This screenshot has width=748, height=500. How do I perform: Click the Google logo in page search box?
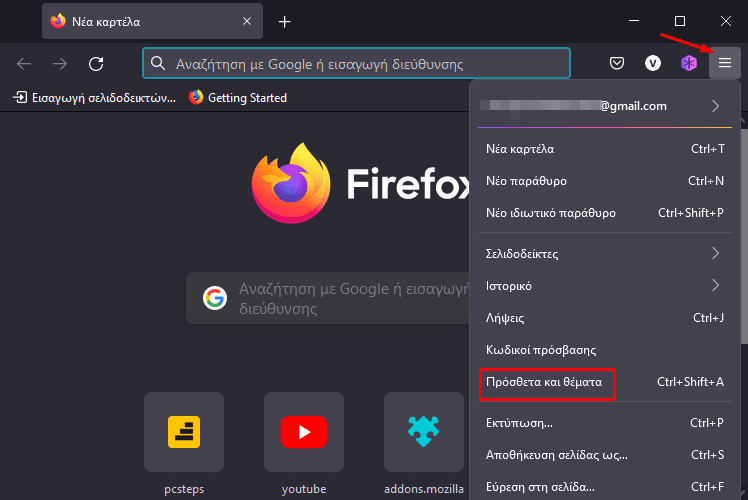[x=215, y=298]
